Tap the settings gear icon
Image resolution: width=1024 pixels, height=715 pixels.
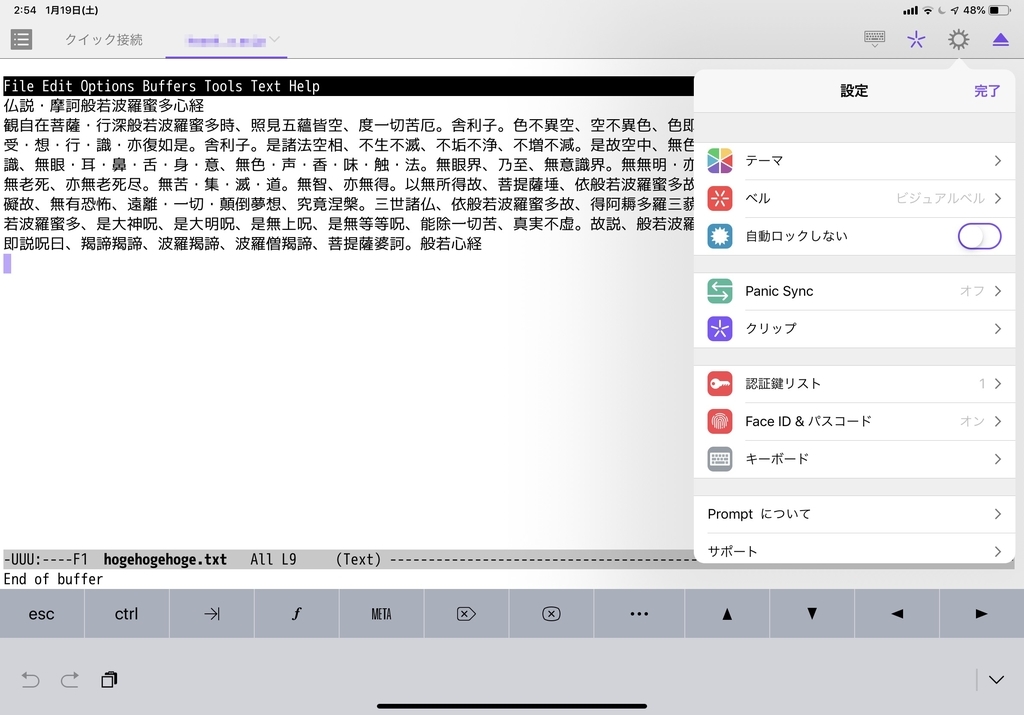(958, 40)
